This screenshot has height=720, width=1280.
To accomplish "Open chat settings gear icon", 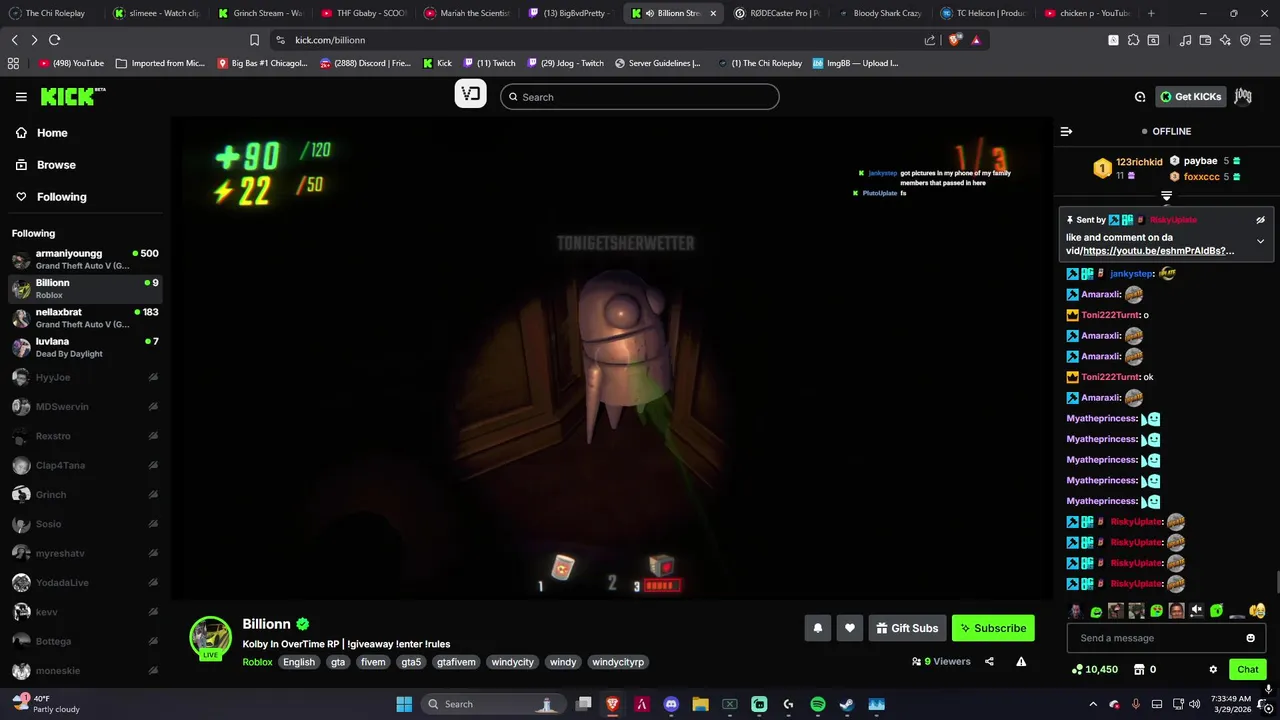I will 1213,670.
